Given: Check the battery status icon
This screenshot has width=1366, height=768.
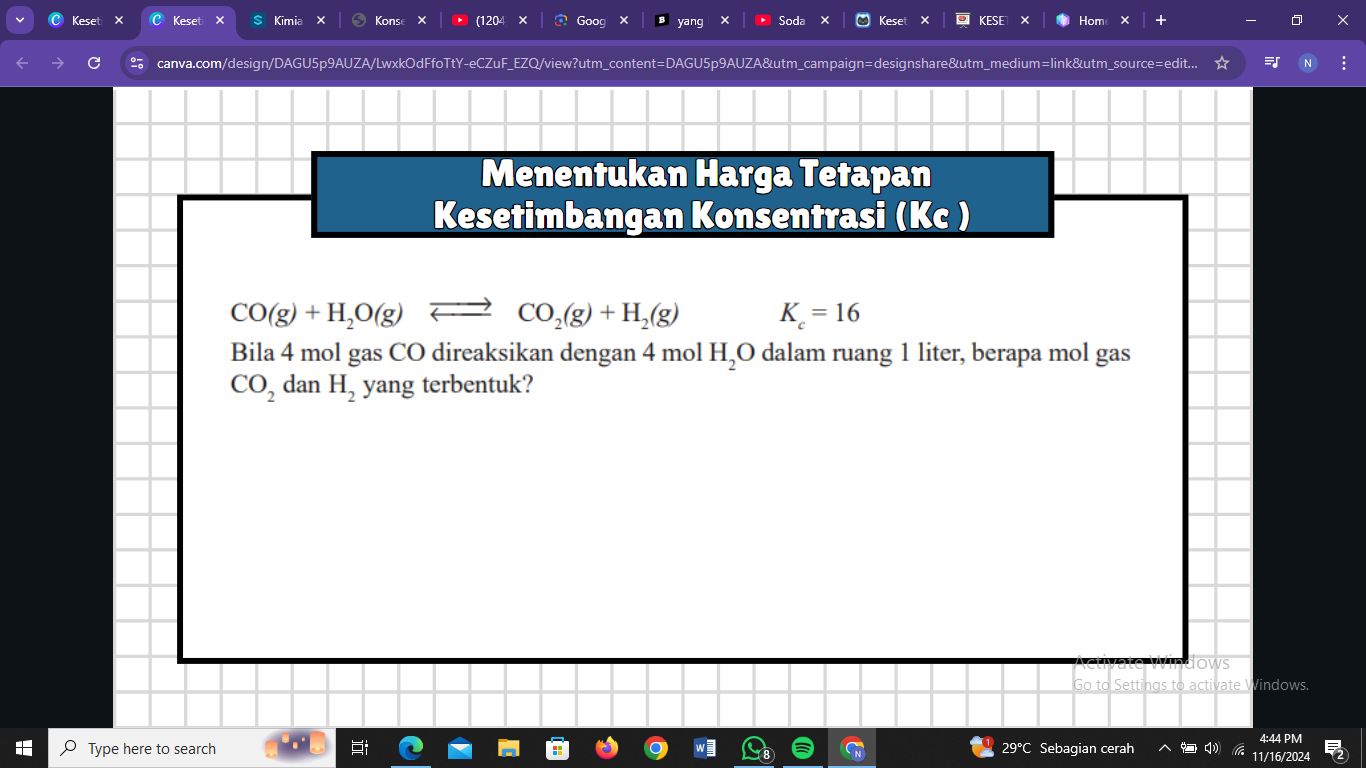Looking at the screenshot, I should pos(1189,748).
